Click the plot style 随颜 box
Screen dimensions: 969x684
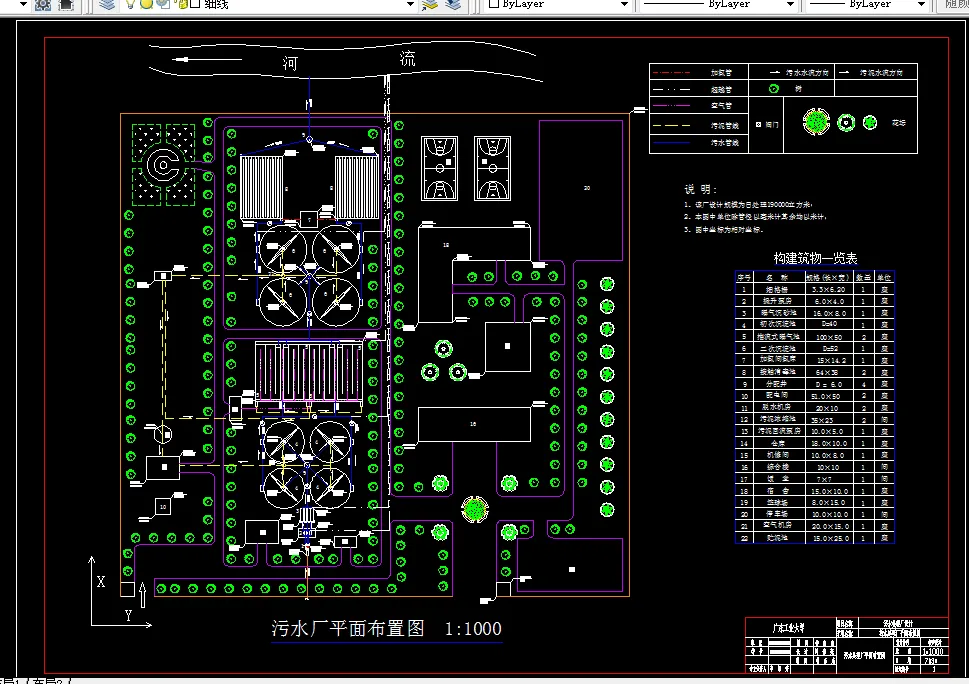(x=955, y=4)
